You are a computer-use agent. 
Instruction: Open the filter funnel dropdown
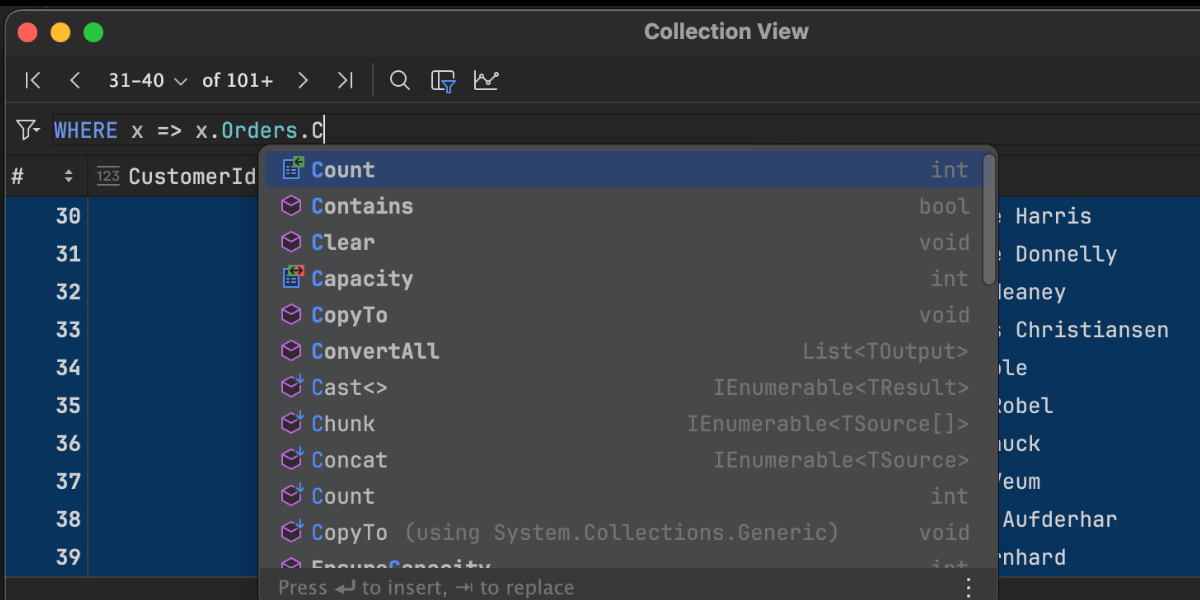pos(27,130)
